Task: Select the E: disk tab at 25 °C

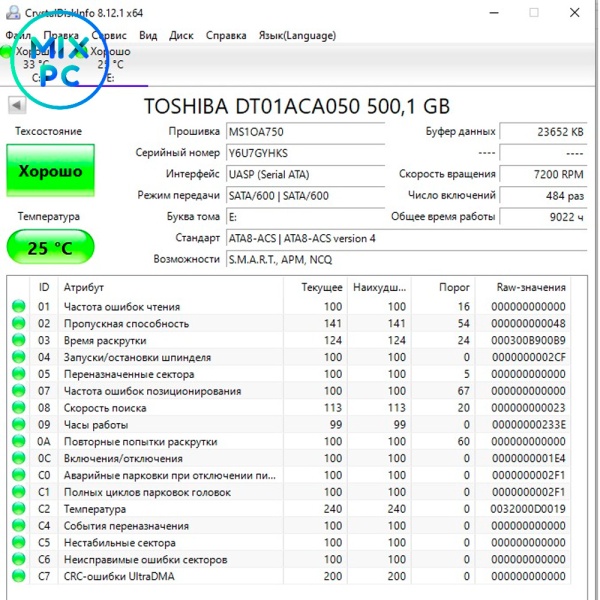Action: (x=111, y=65)
